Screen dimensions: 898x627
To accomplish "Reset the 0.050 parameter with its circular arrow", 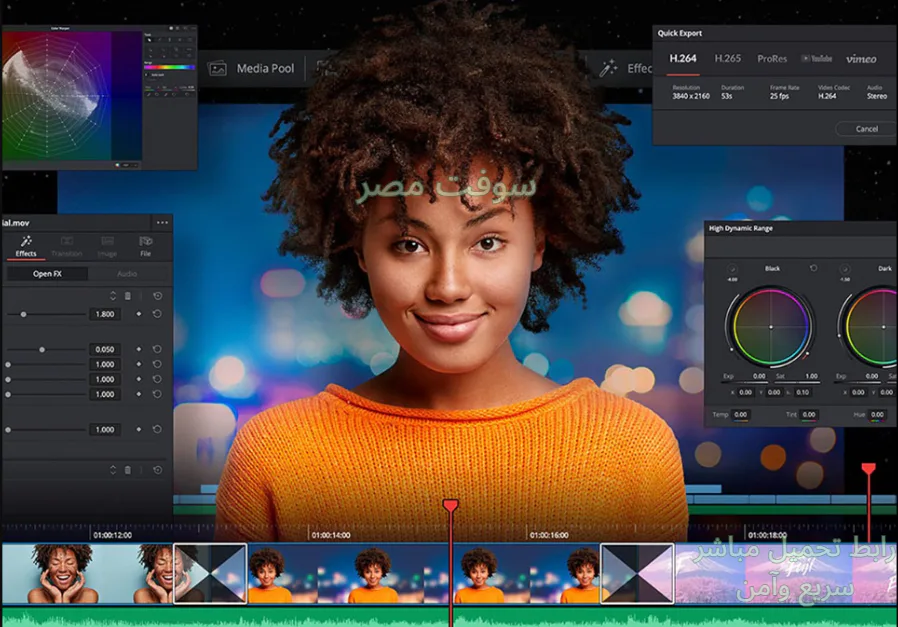I will click(157, 349).
